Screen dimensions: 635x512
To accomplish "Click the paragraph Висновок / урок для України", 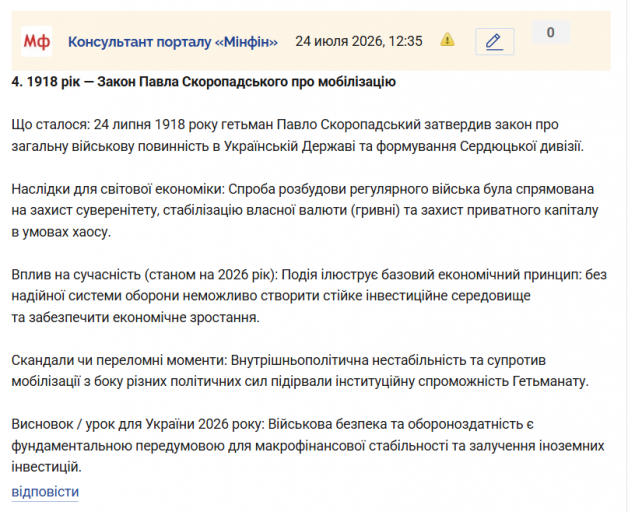I will click(x=308, y=446).
